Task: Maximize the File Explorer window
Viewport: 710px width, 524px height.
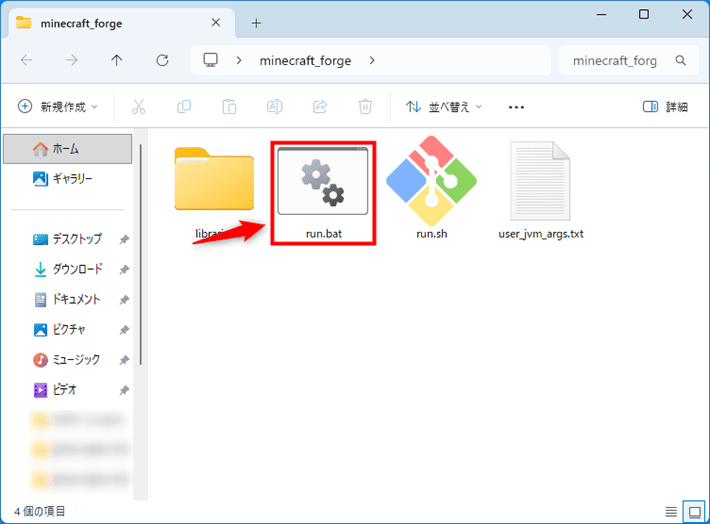Action: click(643, 14)
